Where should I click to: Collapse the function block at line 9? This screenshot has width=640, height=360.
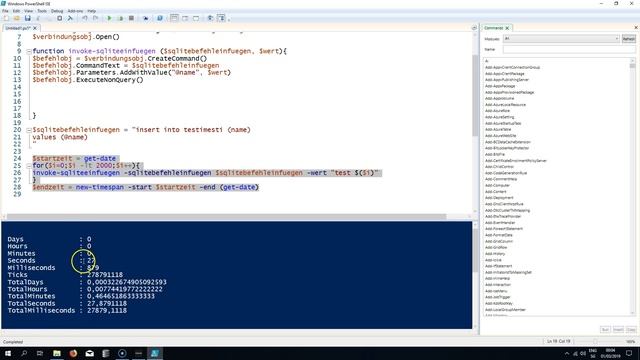tap(29, 51)
